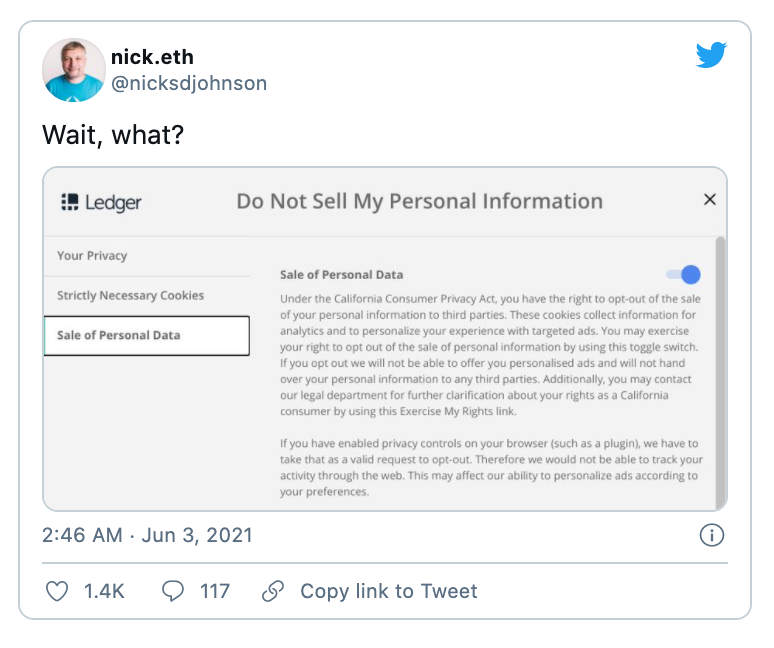Click the nick.eth display name
Image resolution: width=774 pixels, height=648 pixels.
tap(153, 58)
